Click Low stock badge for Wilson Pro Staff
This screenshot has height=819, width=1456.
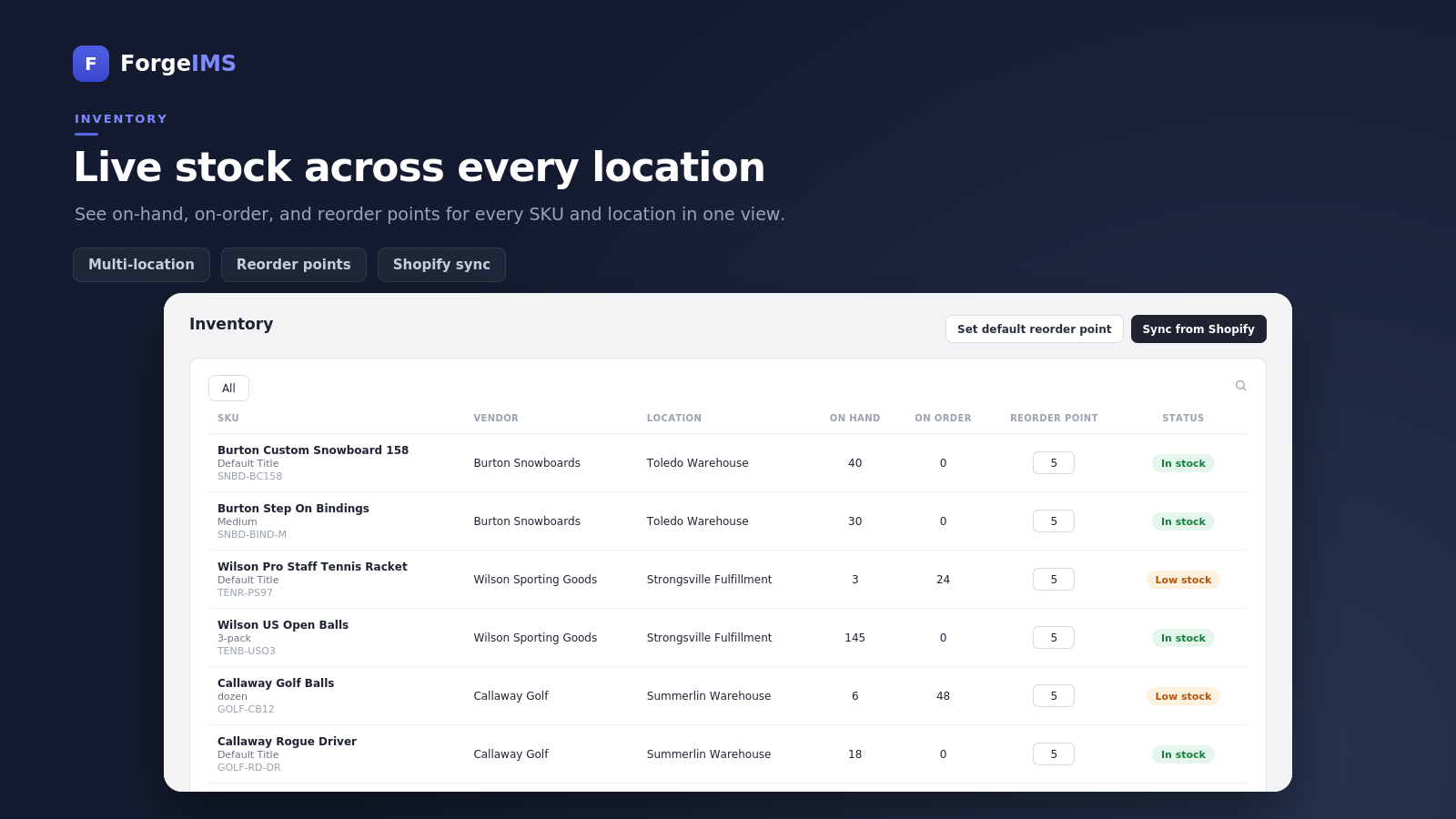point(1183,580)
